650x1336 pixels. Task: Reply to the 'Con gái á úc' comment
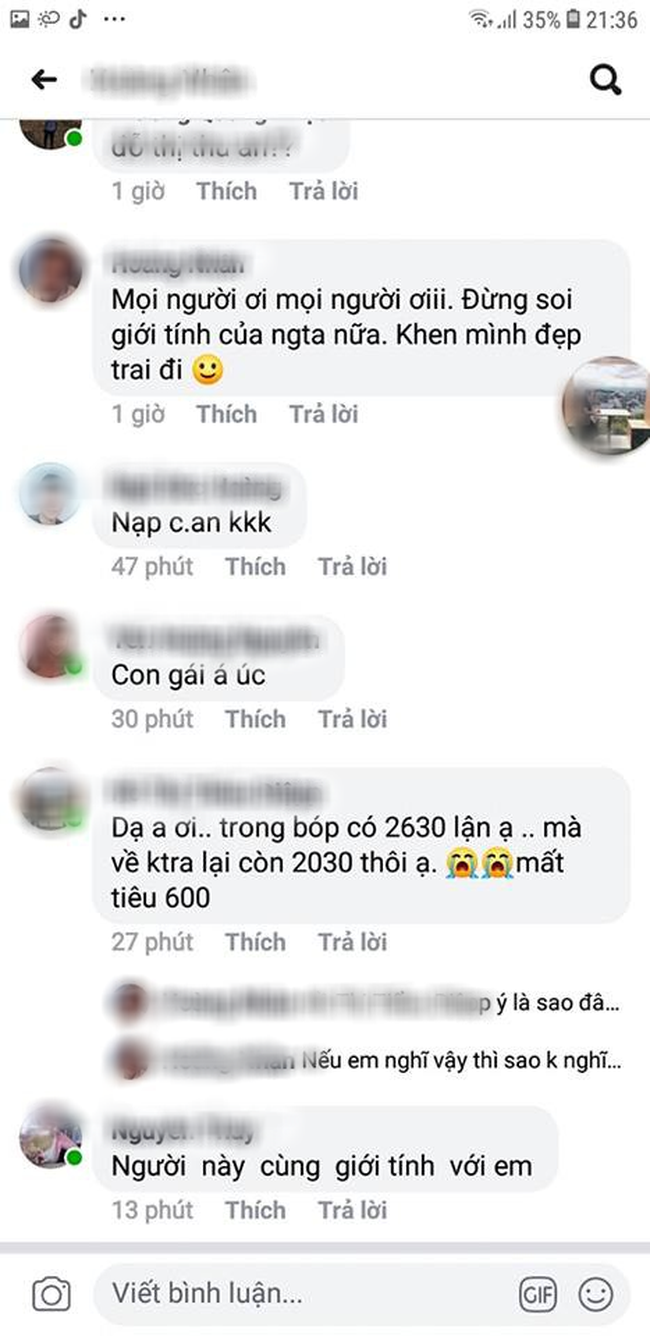tap(352, 719)
